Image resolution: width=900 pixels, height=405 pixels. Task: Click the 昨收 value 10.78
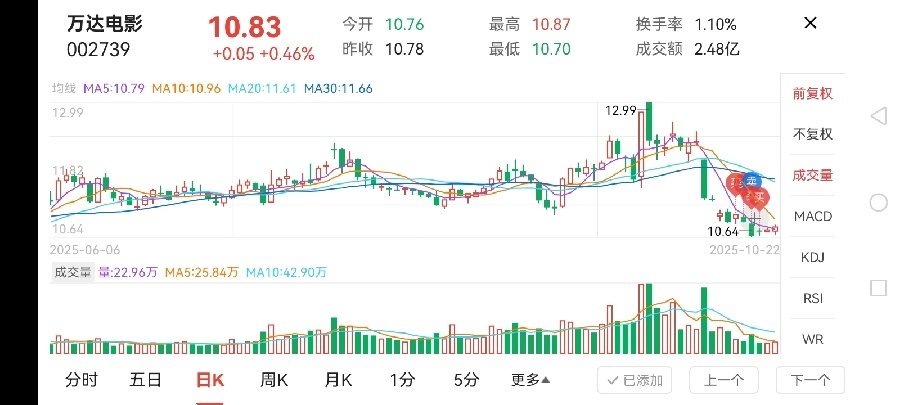404,49
